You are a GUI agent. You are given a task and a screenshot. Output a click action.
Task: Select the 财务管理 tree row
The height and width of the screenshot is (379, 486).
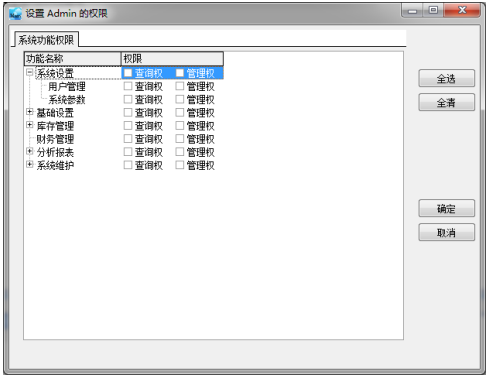(x=55, y=139)
